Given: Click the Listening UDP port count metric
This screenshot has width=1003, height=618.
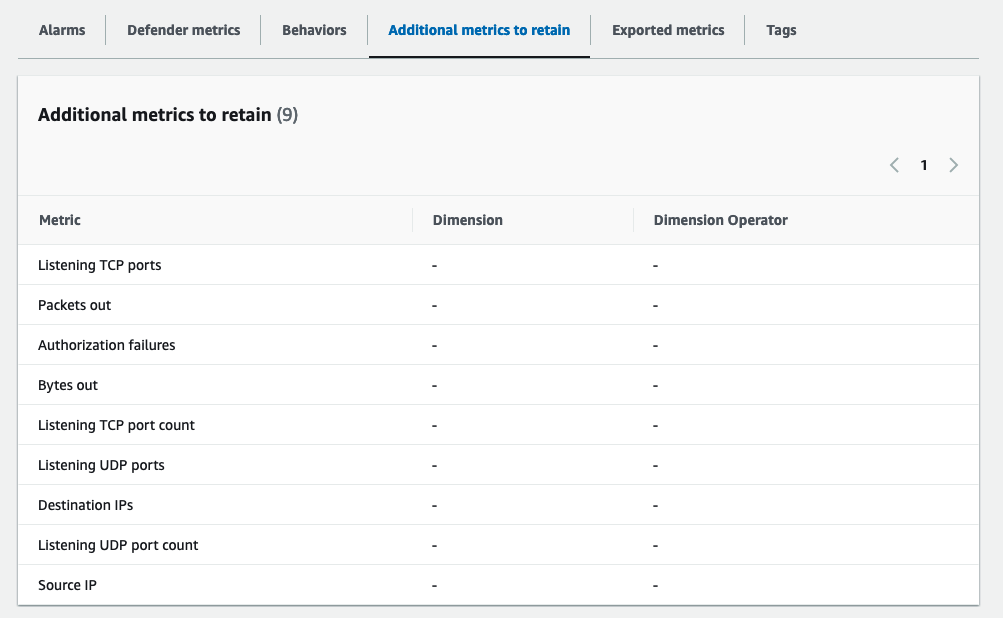Looking at the screenshot, I should pos(117,544).
